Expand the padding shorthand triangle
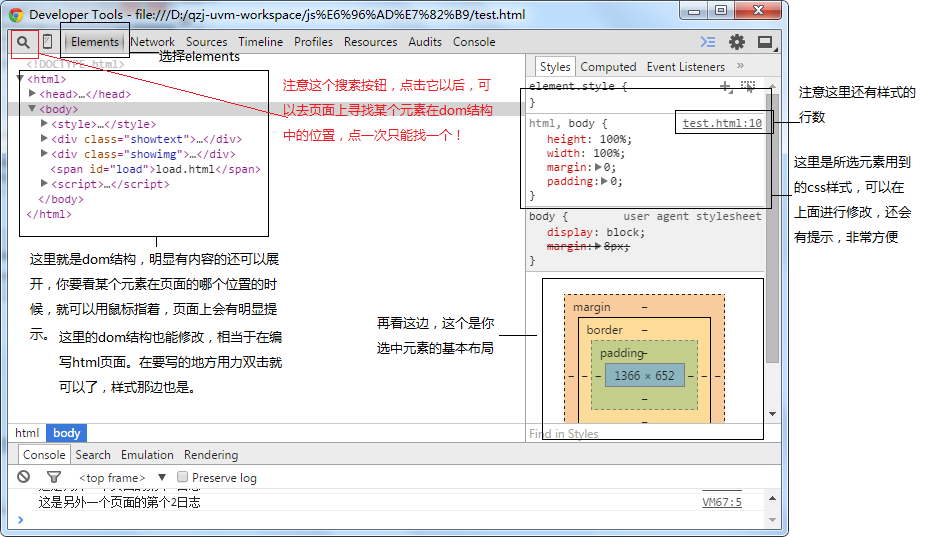937x537 pixels. pyautogui.click(x=605, y=181)
